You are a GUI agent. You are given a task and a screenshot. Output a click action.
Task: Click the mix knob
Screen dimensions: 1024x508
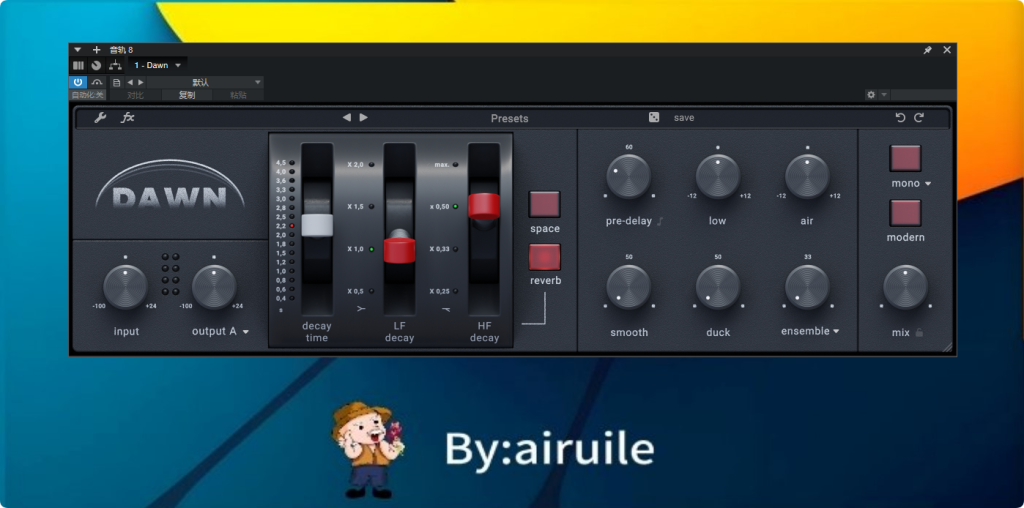point(905,287)
